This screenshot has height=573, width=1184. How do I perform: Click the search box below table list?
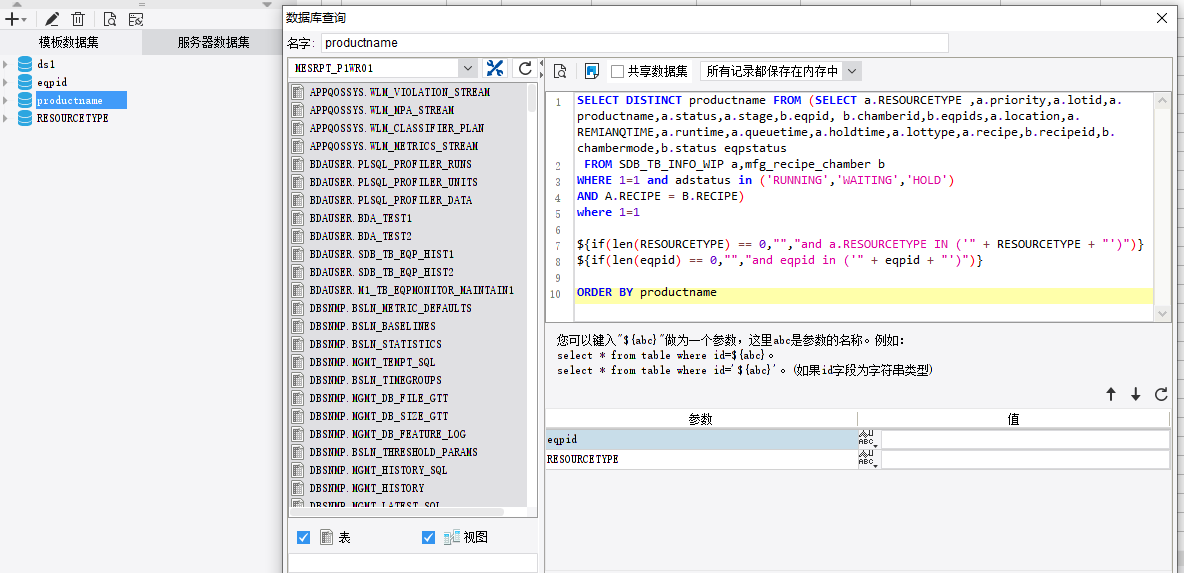413,563
